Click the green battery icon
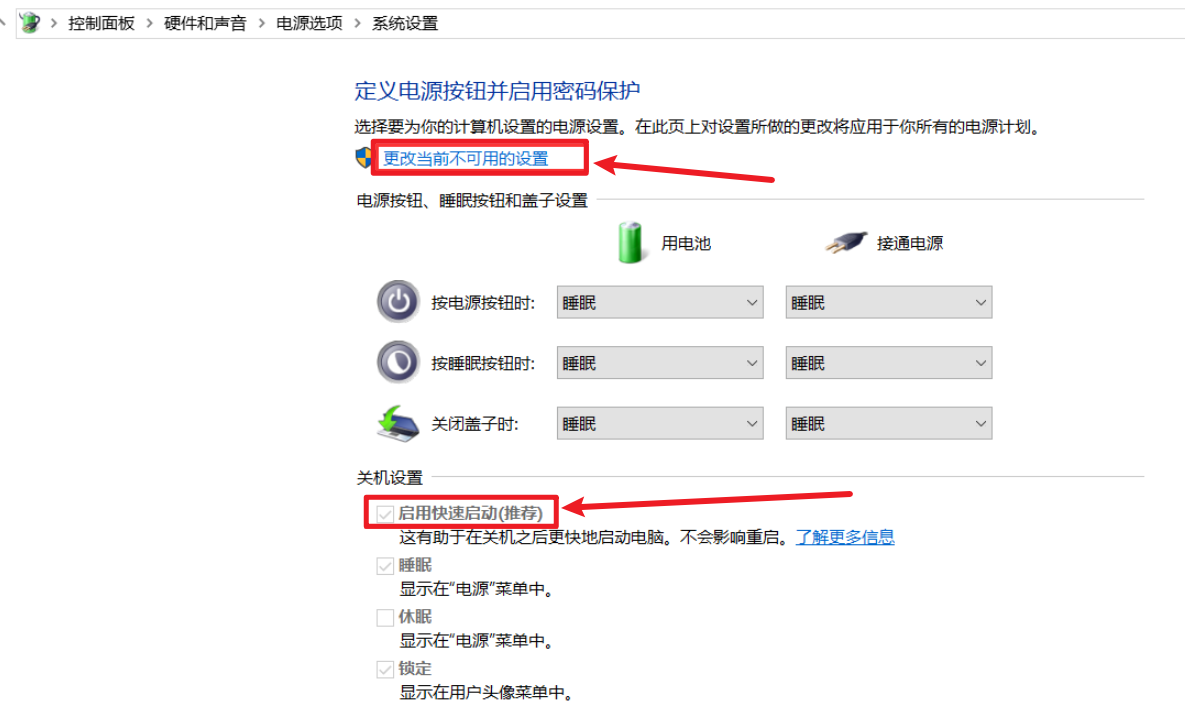 [630, 243]
